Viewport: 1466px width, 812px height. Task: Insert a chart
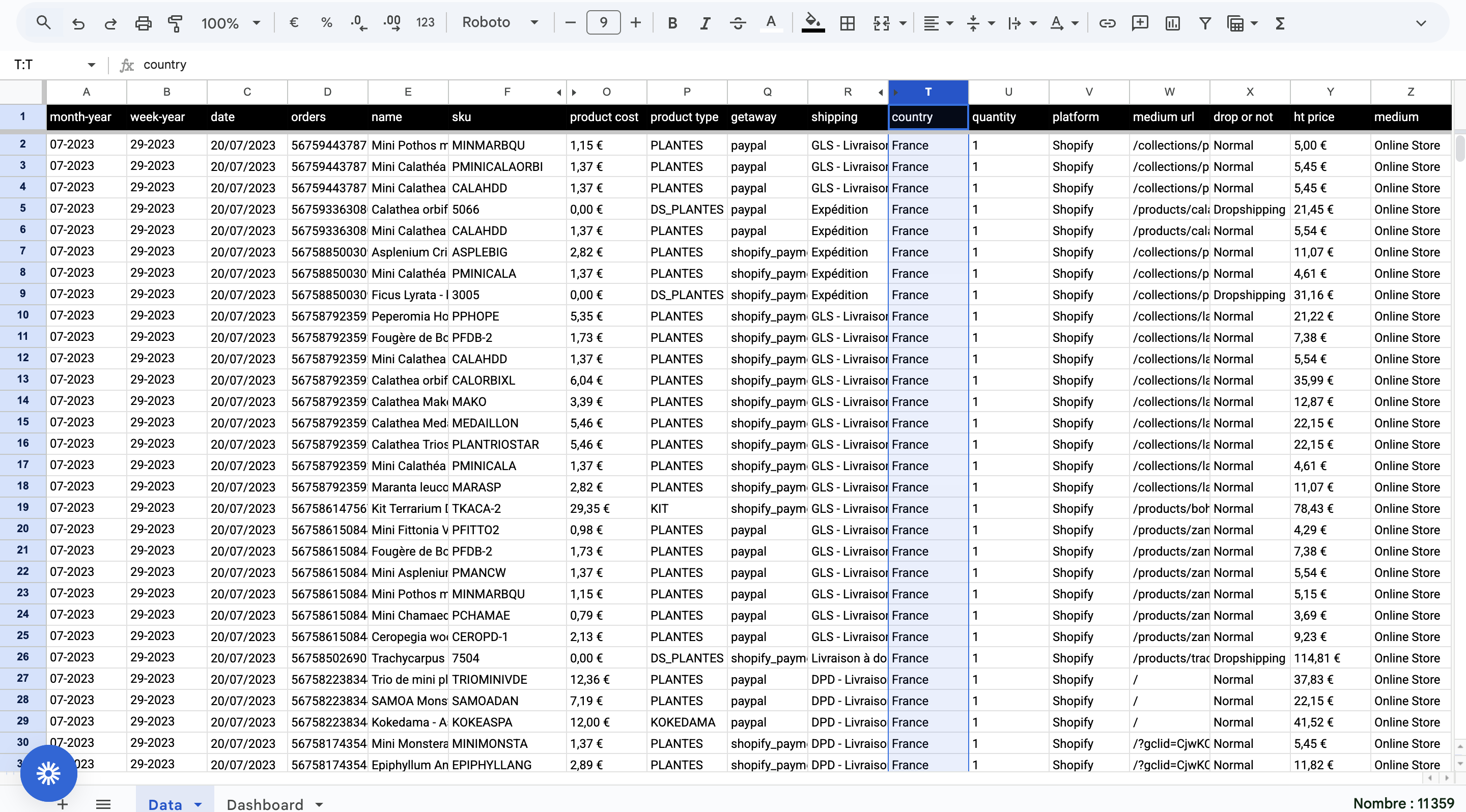click(1172, 23)
